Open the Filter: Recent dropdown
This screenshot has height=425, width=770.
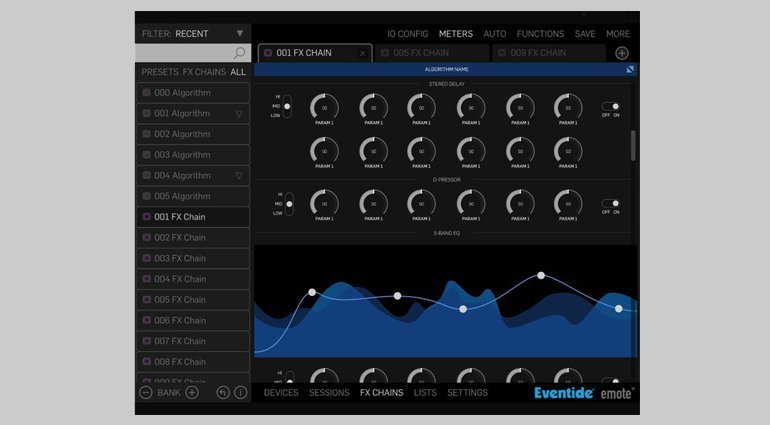click(239, 33)
